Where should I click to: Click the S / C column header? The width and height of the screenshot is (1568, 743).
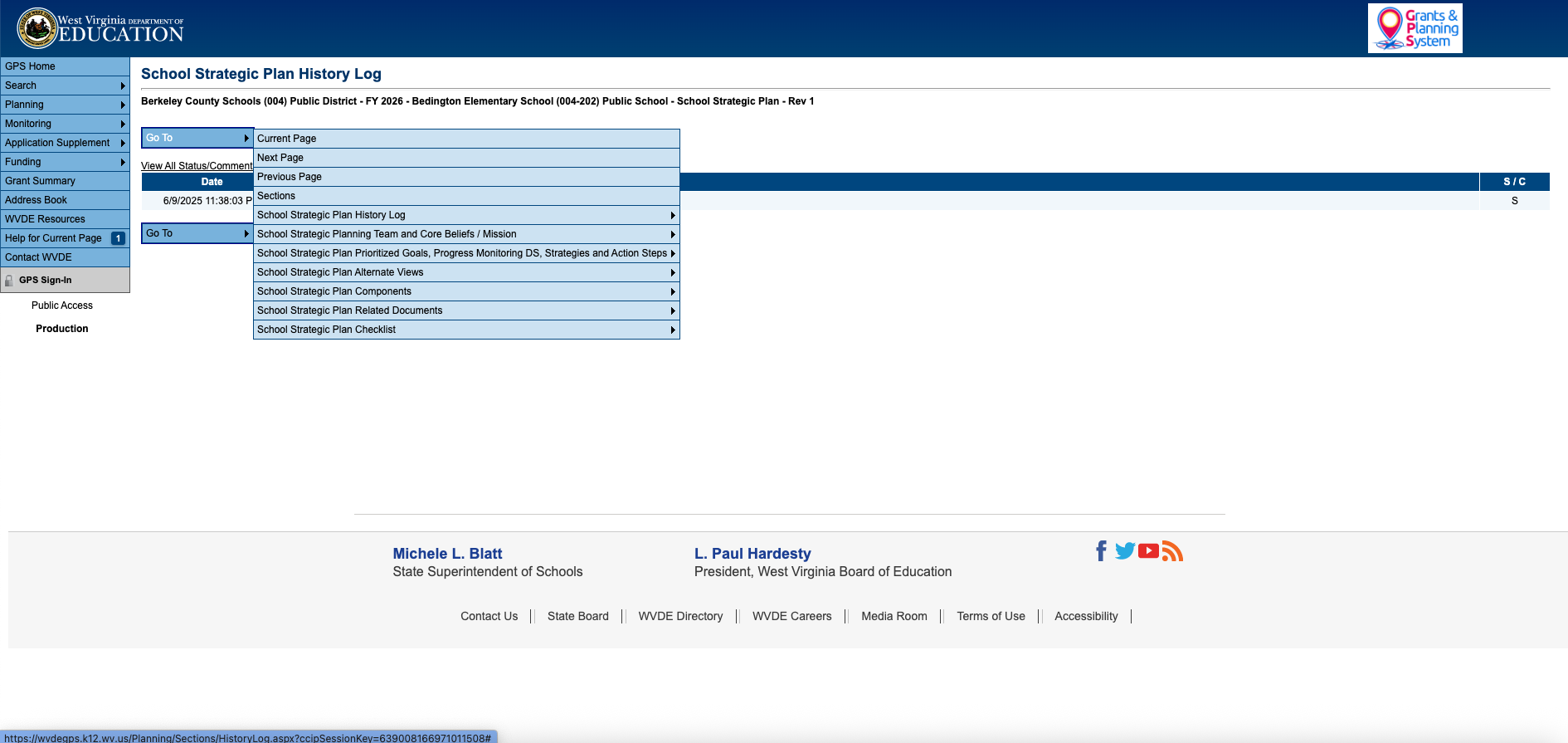1514,182
